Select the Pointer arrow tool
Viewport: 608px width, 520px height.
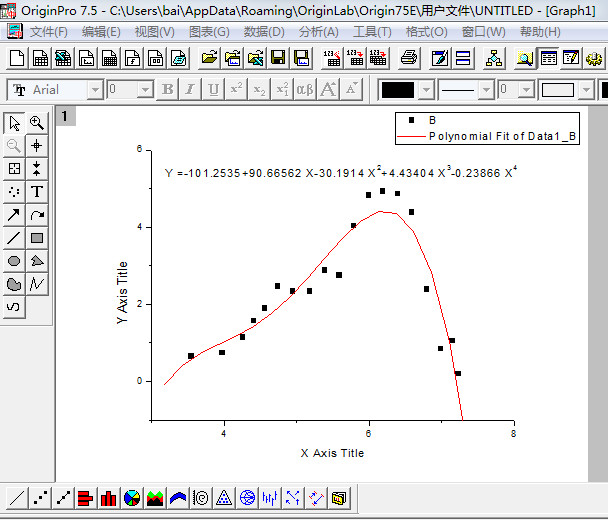click(x=14, y=123)
